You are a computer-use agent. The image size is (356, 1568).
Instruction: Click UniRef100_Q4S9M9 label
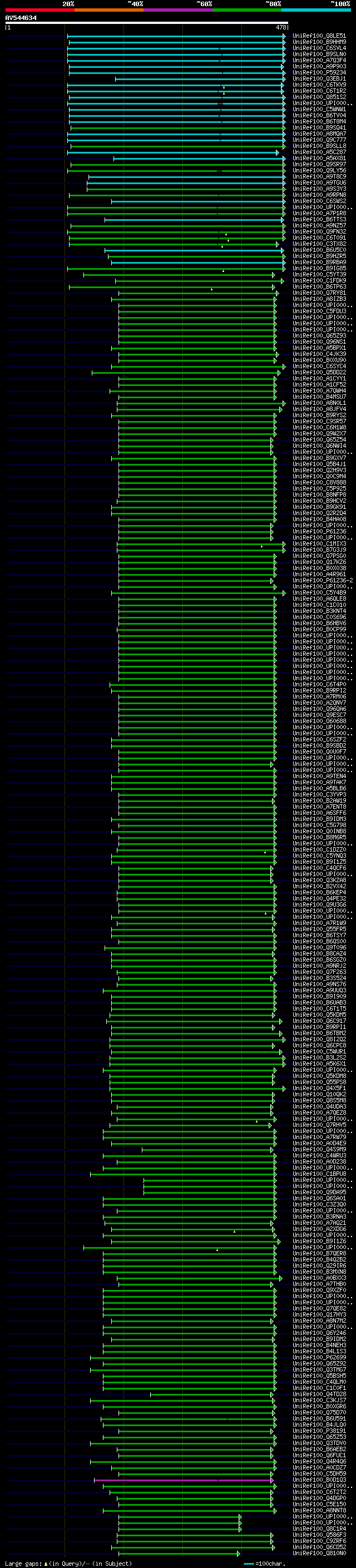319,1150
